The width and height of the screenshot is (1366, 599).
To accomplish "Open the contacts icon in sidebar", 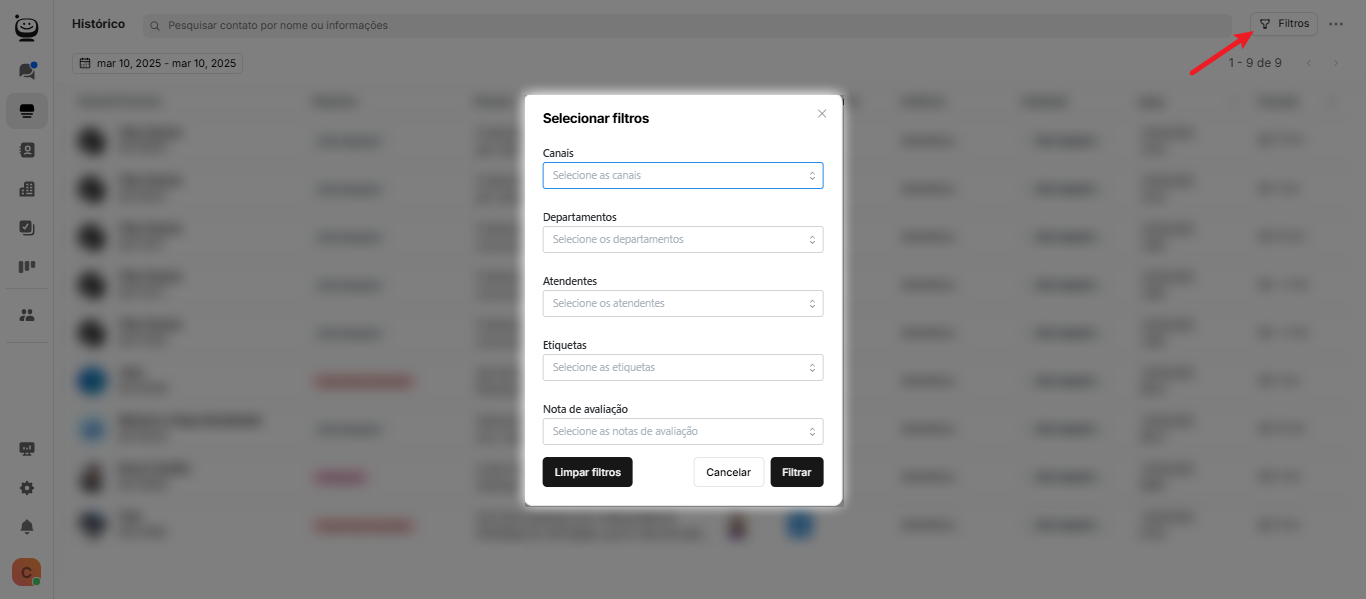I will [27, 150].
